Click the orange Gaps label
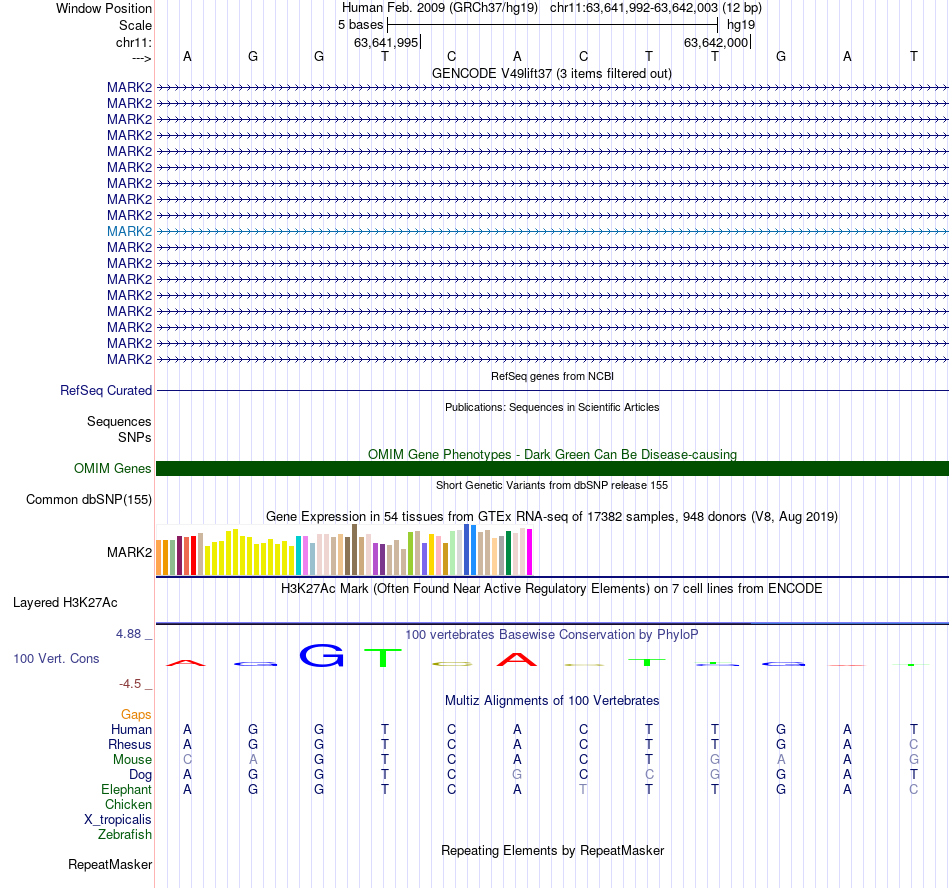950x888 pixels. coord(136,715)
